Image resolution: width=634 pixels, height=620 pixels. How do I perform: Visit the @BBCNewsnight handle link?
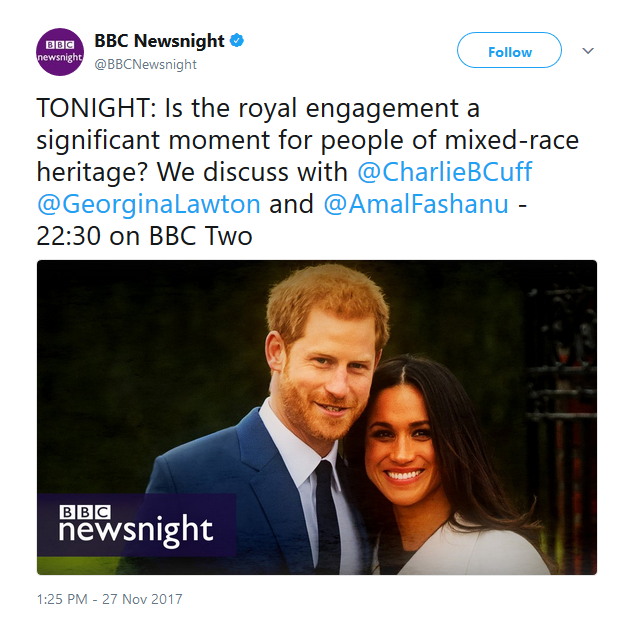[146, 65]
